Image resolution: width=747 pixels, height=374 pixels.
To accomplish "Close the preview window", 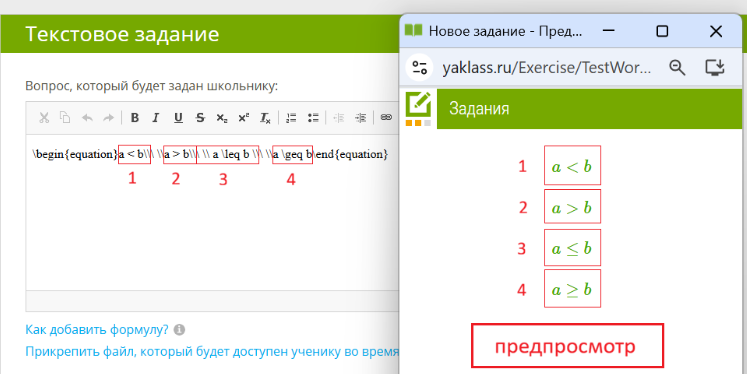I will (716, 31).
